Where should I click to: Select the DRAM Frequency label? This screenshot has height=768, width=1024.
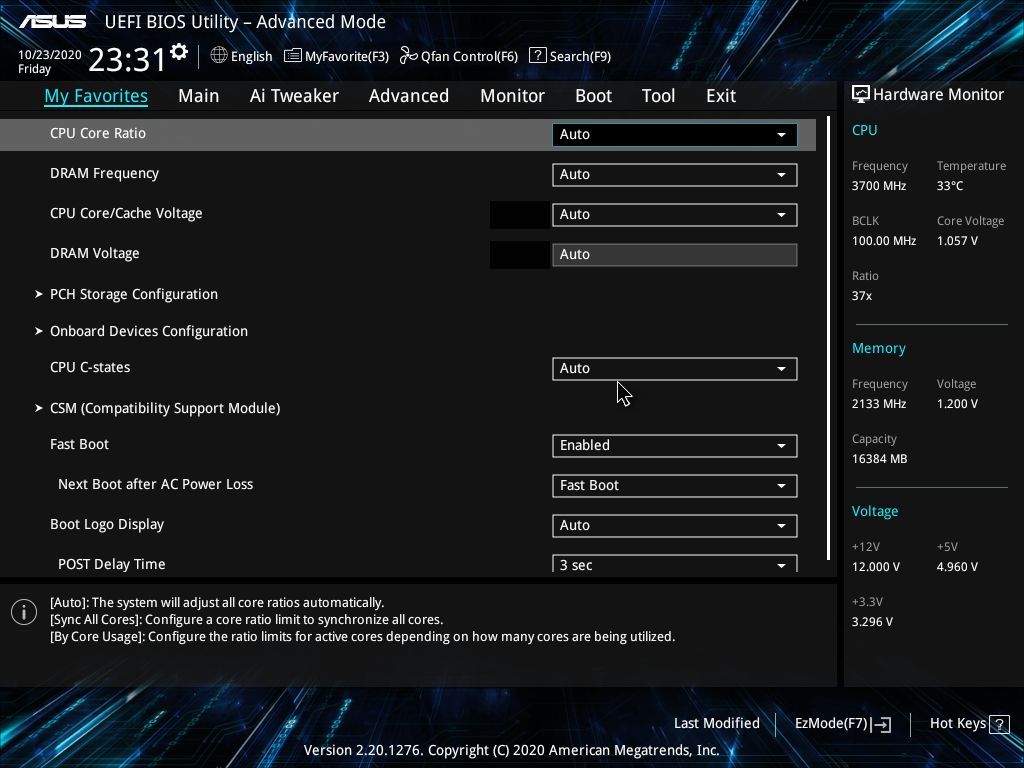tap(104, 173)
